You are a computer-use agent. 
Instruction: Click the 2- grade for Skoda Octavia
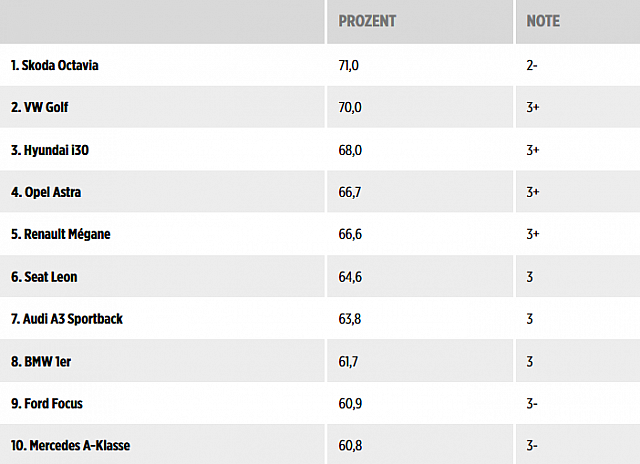click(x=533, y=66)
